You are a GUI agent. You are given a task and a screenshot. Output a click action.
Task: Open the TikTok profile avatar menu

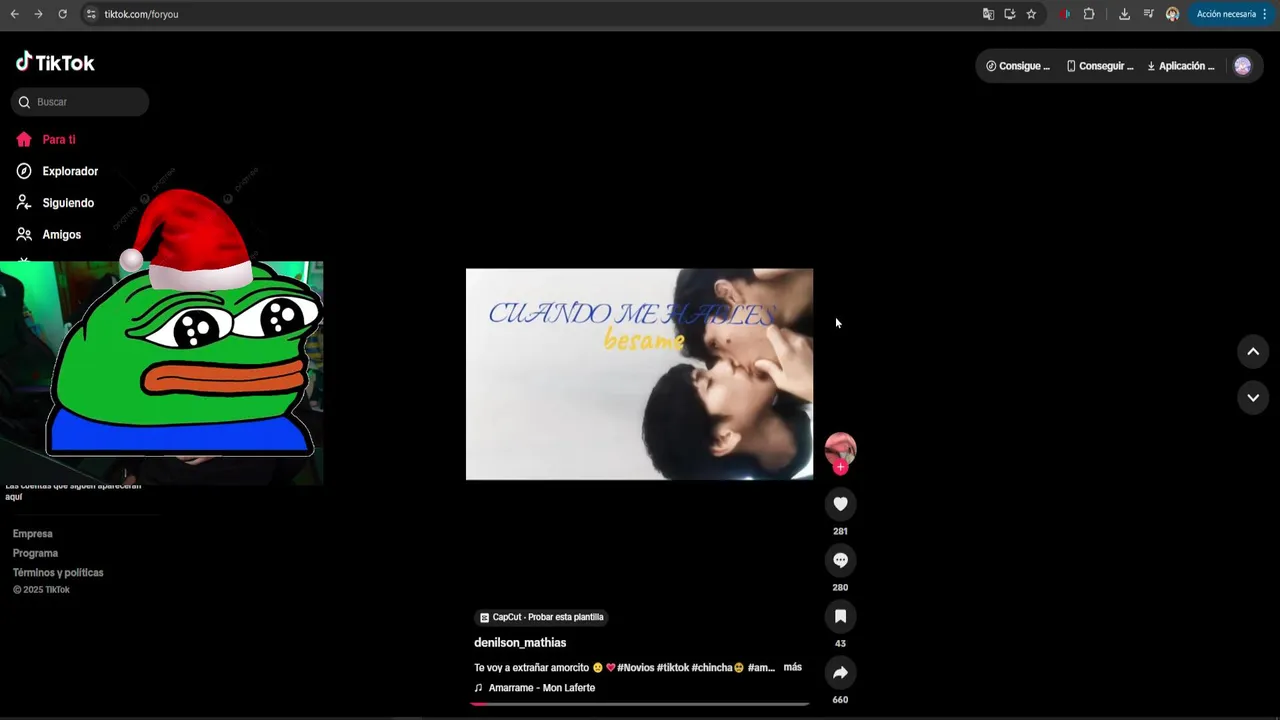point(1242,66)
